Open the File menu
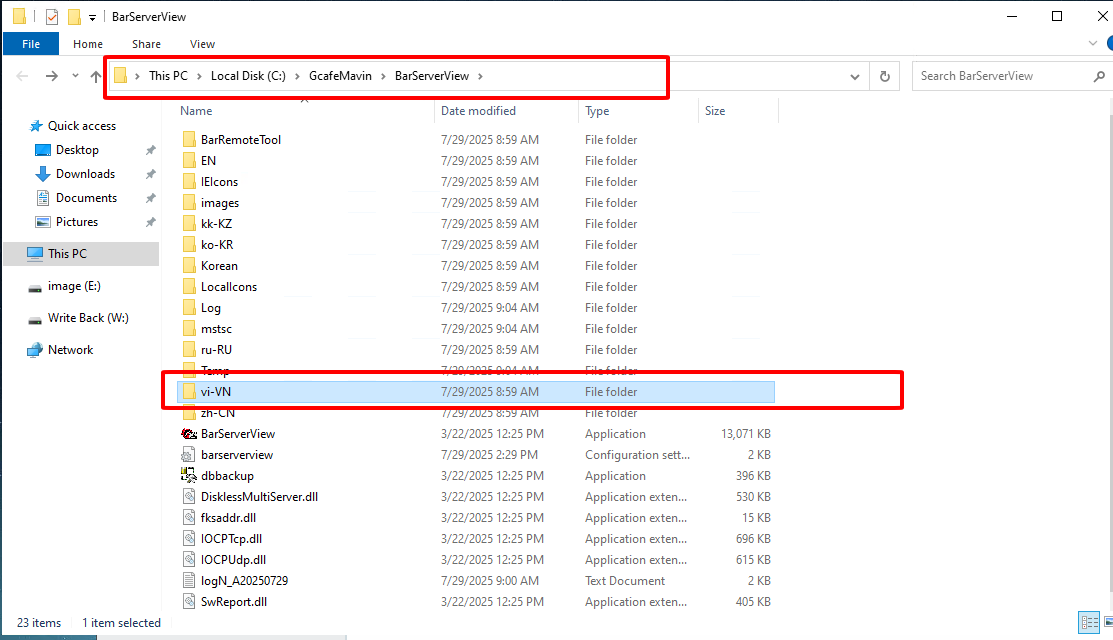 click(31, 44)
